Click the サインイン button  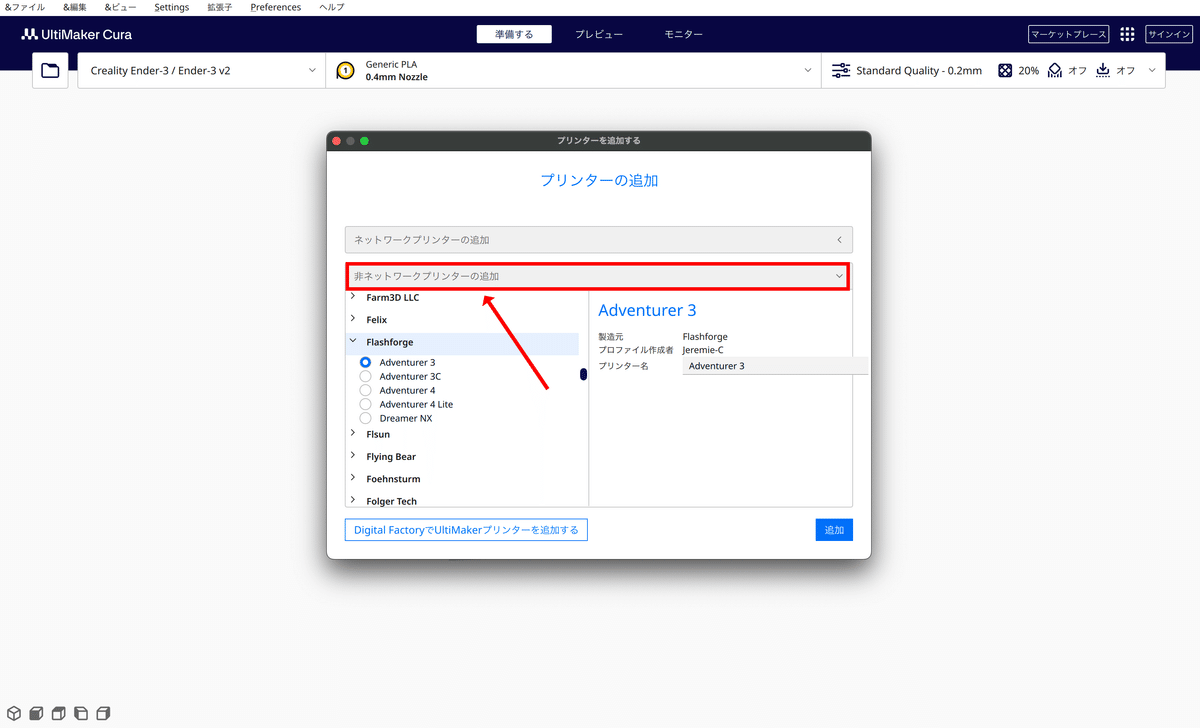tap(1168, 34)
